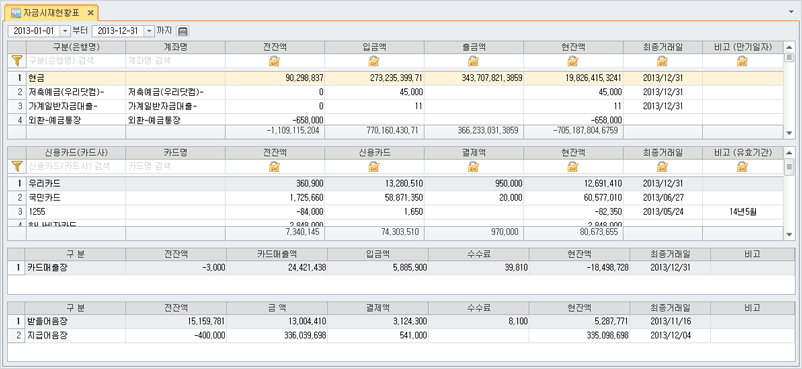Sort by 수수료 header in 카드매출장 table
Screen dimensions: 802x369
coord(480,254)
